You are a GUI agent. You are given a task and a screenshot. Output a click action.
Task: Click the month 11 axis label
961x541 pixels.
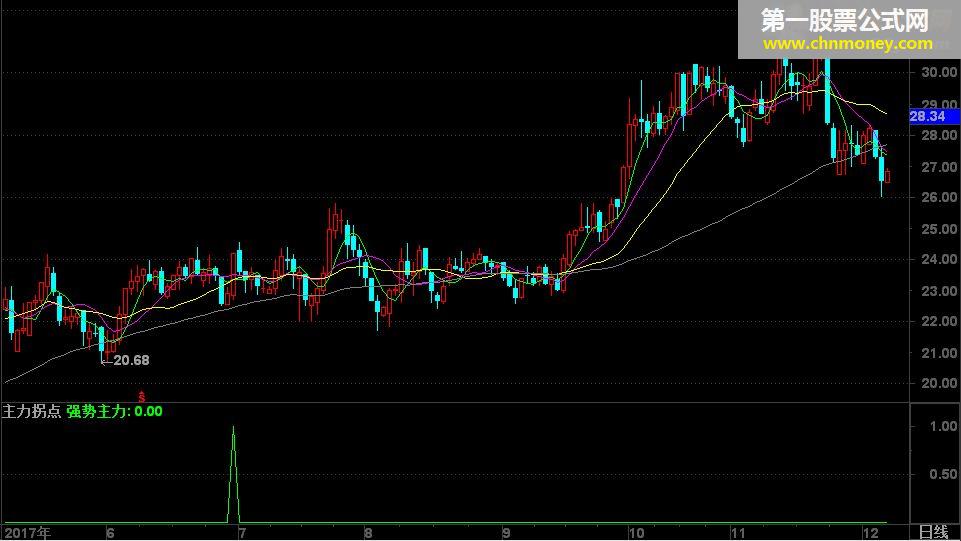coord(738,533)
